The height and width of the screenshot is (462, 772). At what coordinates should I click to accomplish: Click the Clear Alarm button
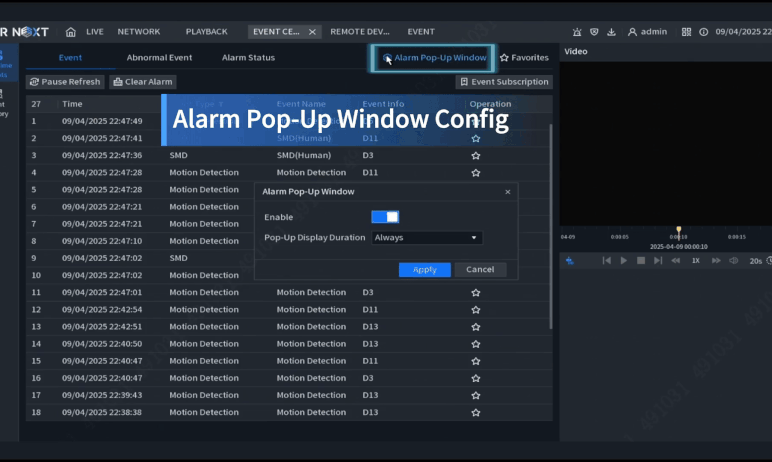tap(143, 82)
